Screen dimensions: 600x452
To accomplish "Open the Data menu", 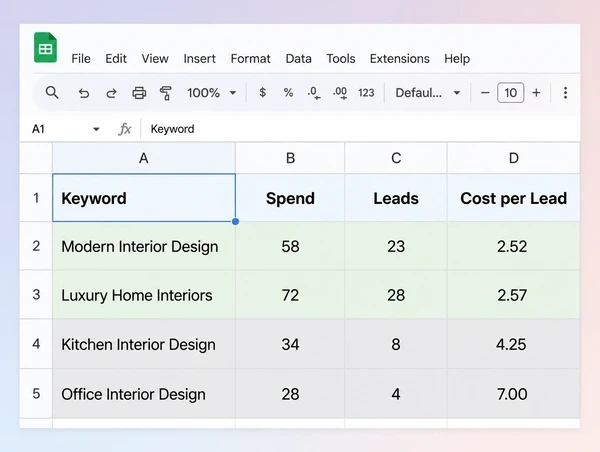I will click(x=298, y=59).
